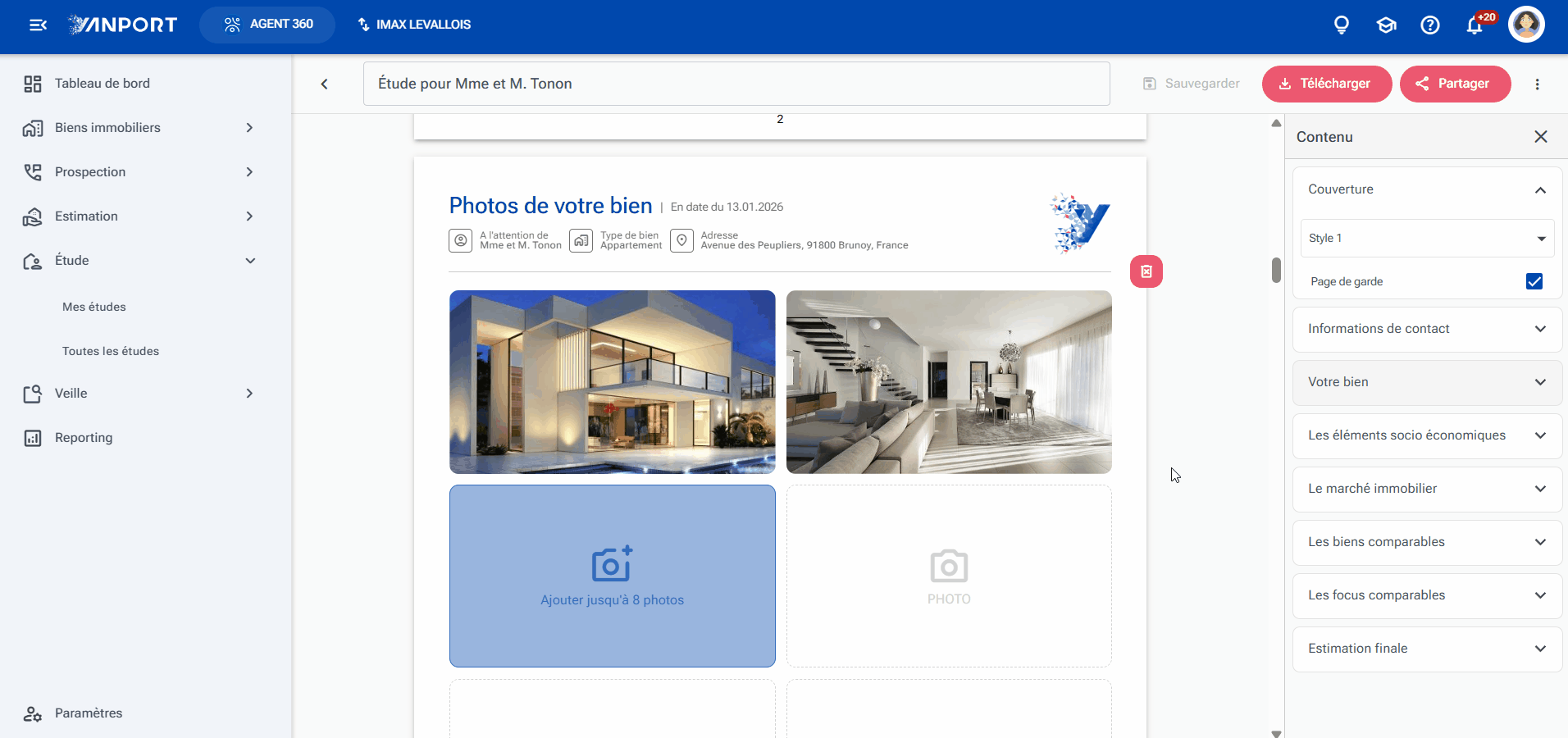The image size is (1568, 738).
Task: Click the Estimation hand-house icon
Action: point(33,216)
